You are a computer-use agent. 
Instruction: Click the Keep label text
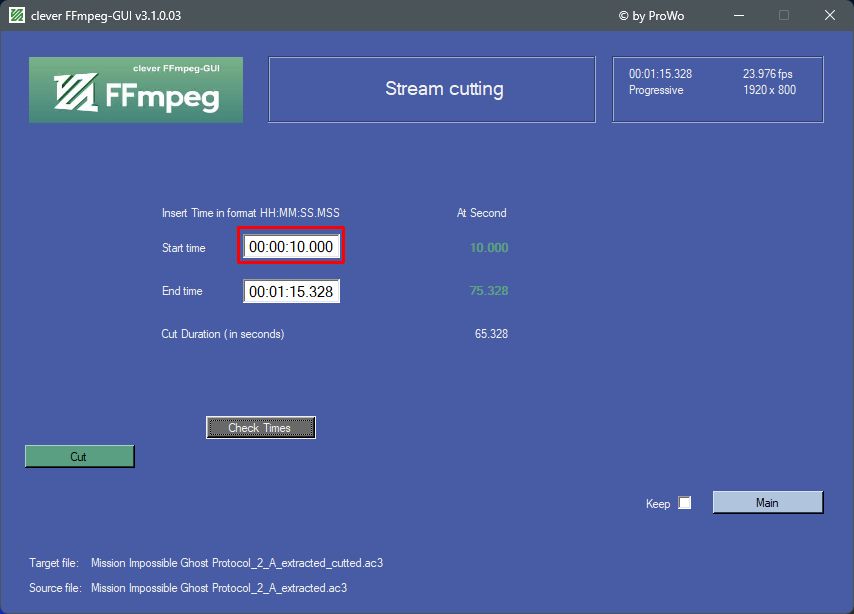point(658,504)
